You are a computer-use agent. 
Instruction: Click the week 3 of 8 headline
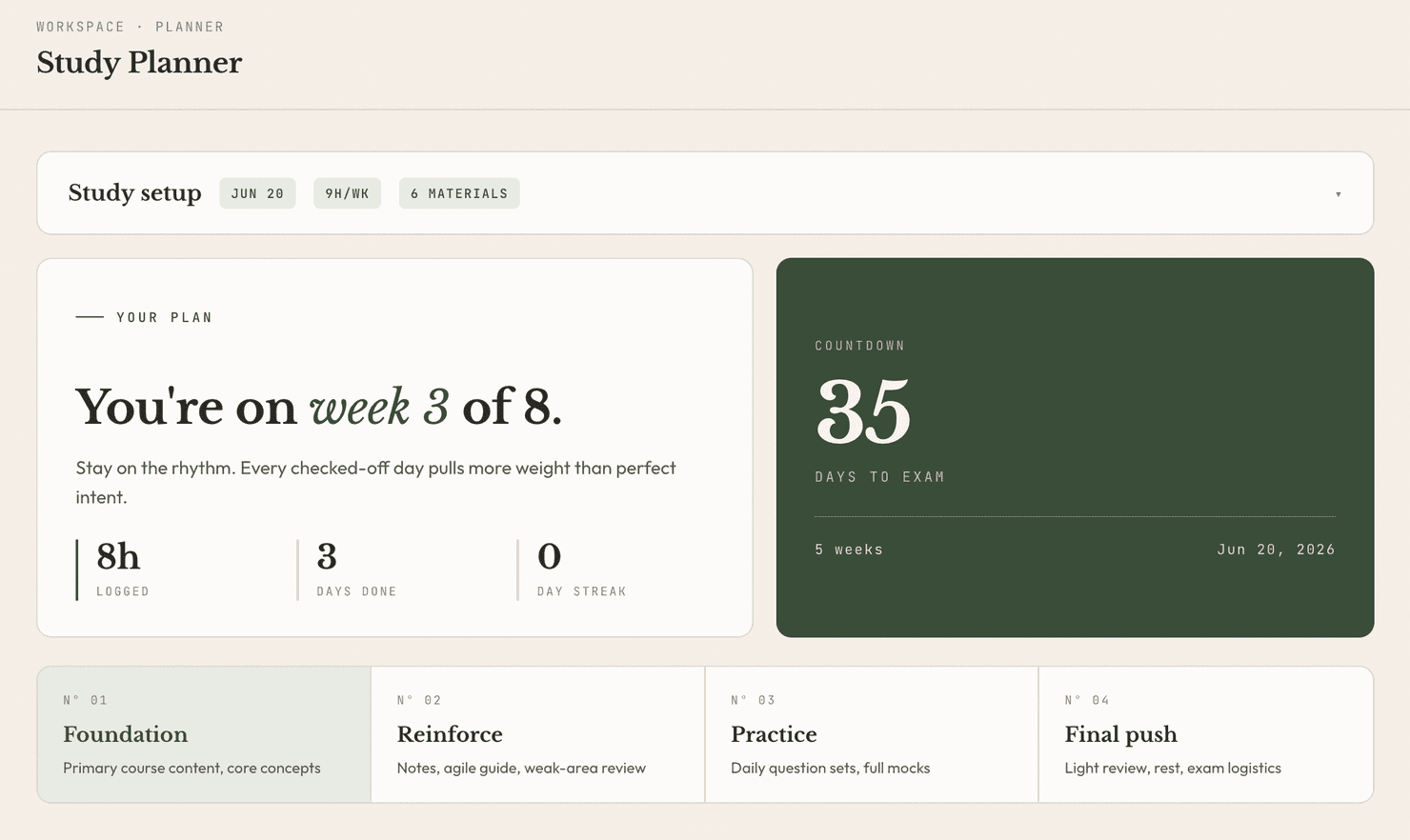click(x=319, y=408)
